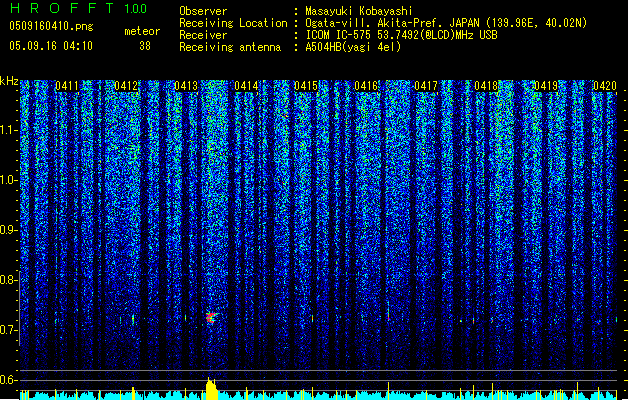The image size is (629, 400).
Task: Click the 0.8 kHz axis tick label
Action: 9,280
